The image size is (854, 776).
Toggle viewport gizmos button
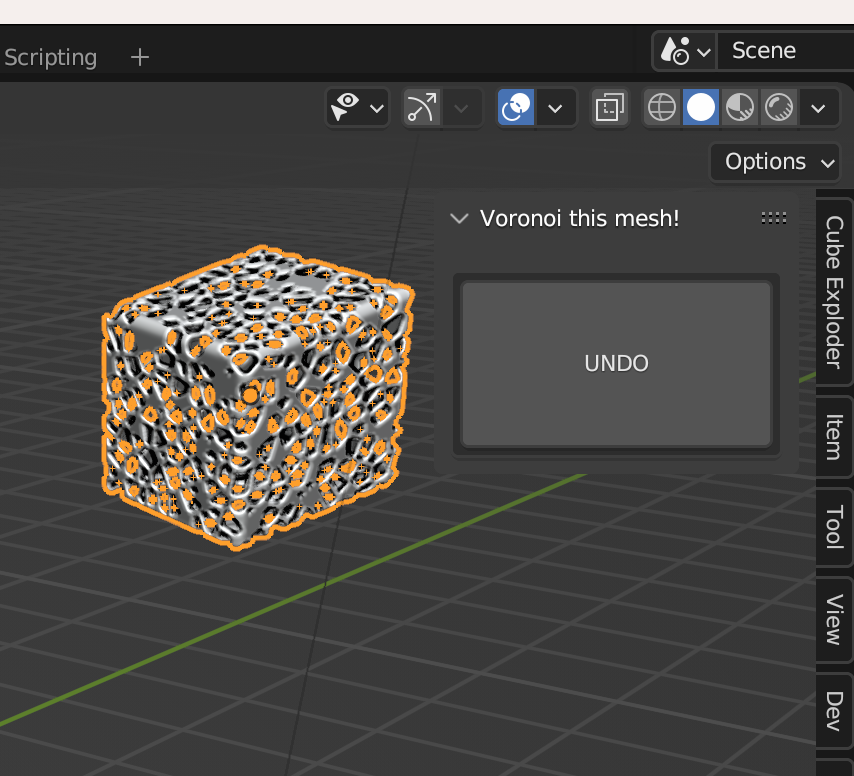point(422,107)
